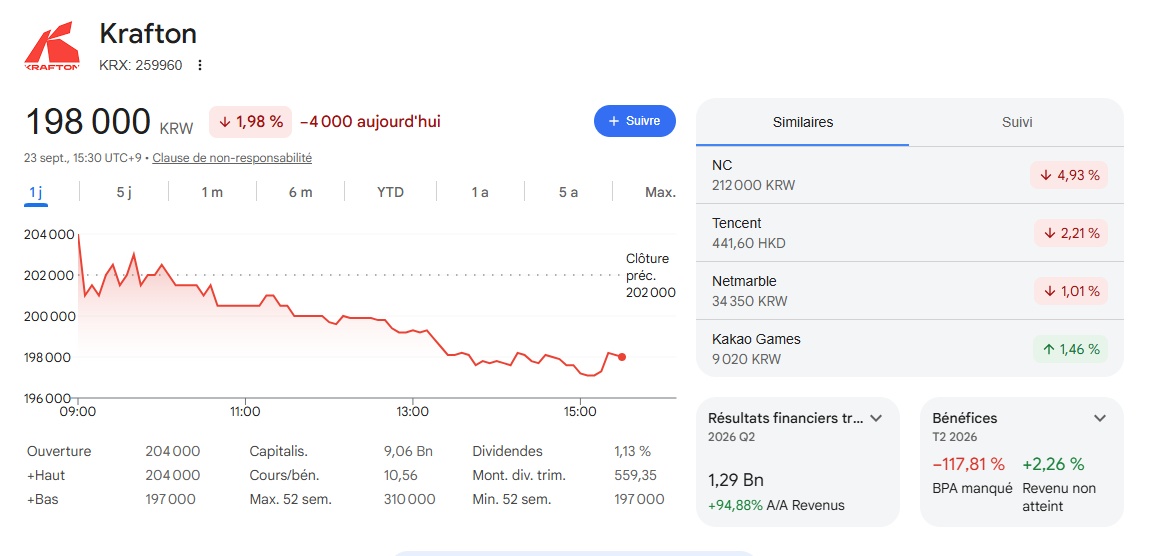Screen dimensions: 1165x556
Task: Open the Kakao Games stock row
Action: click(909, 349)
